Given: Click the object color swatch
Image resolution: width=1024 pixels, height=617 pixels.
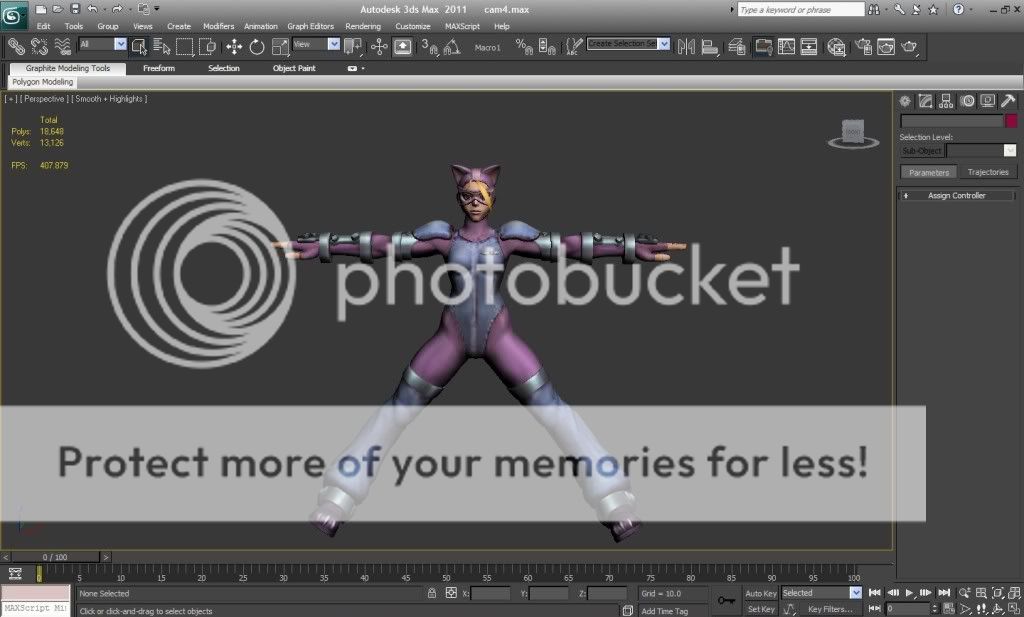Looking at the screenshot, I should coord(1011,121).
